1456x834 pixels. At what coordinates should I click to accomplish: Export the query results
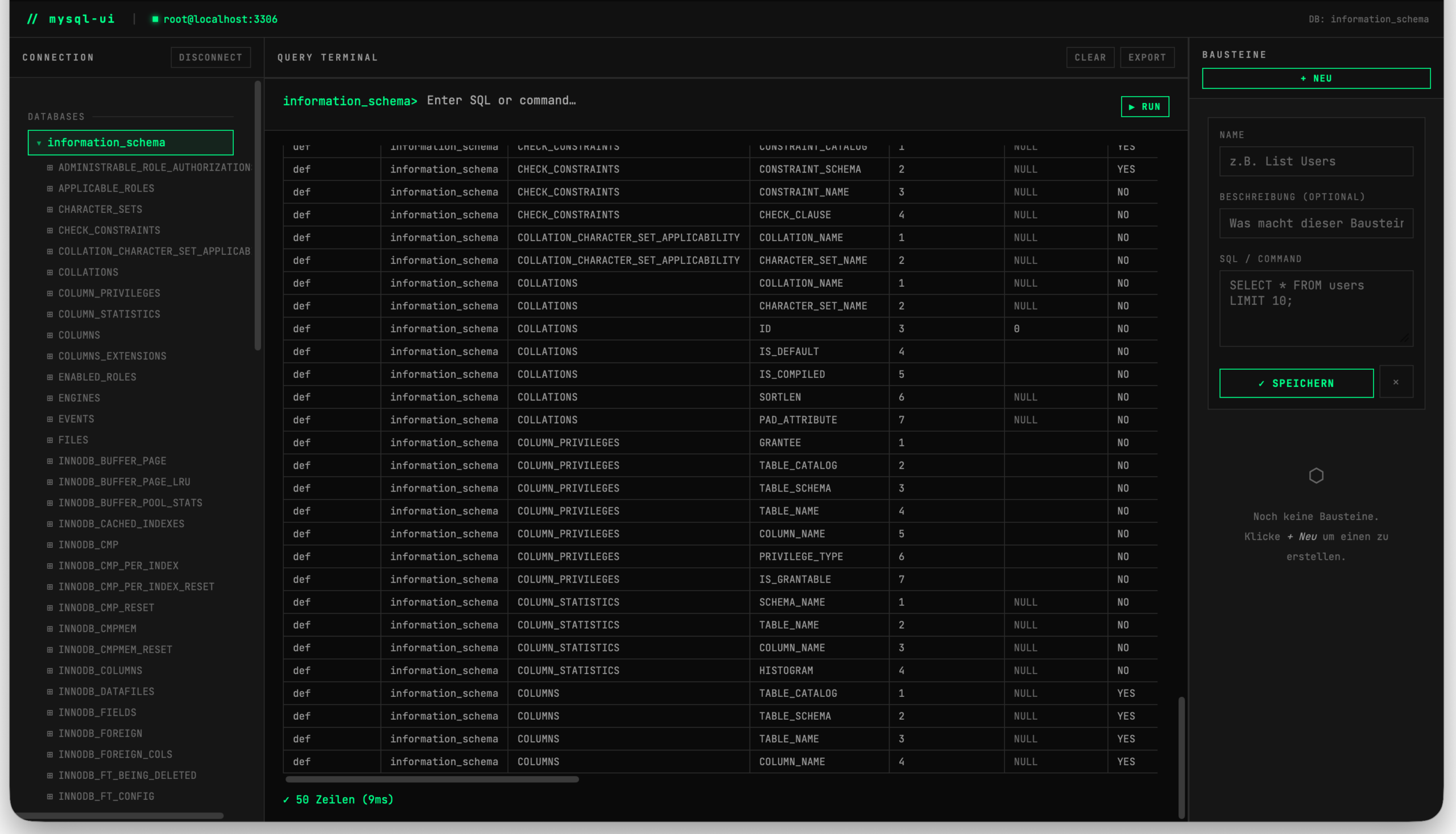click(1146, 57)
